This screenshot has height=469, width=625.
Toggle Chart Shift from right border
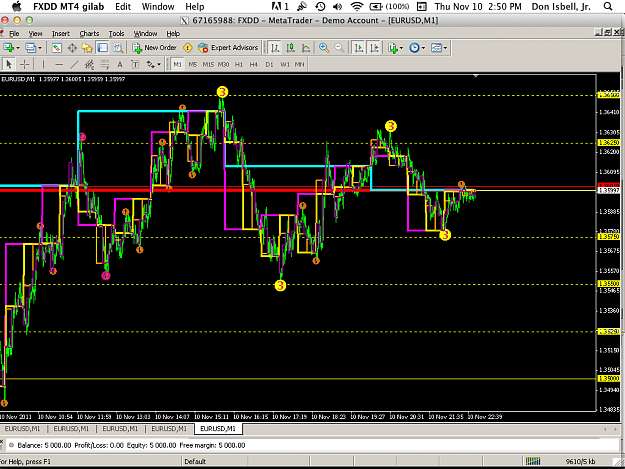(374, 48)
